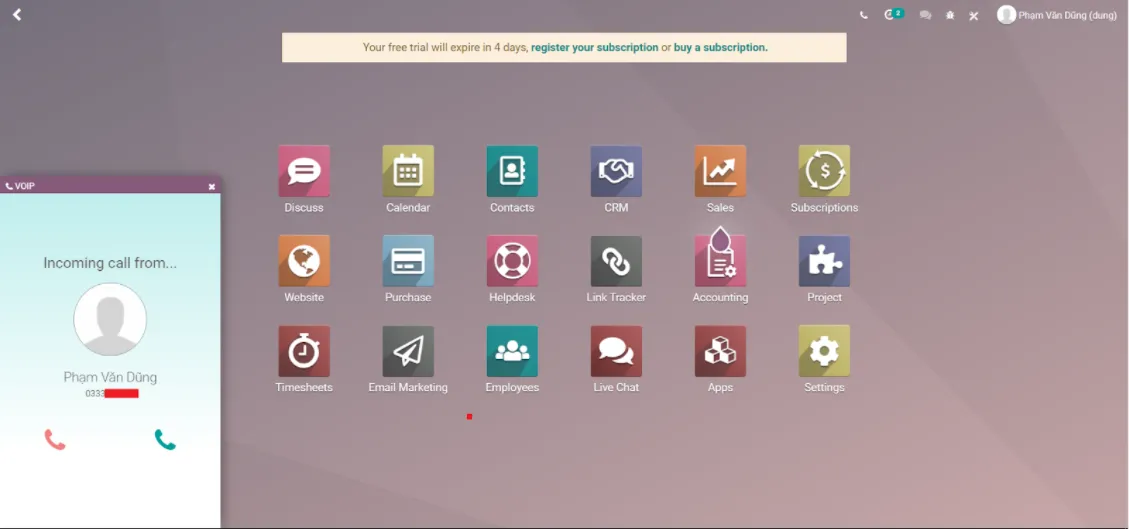Toggle the VOIP phone icon in top bar
This screenshot has height=529, width=1129.
coord(863,15)
